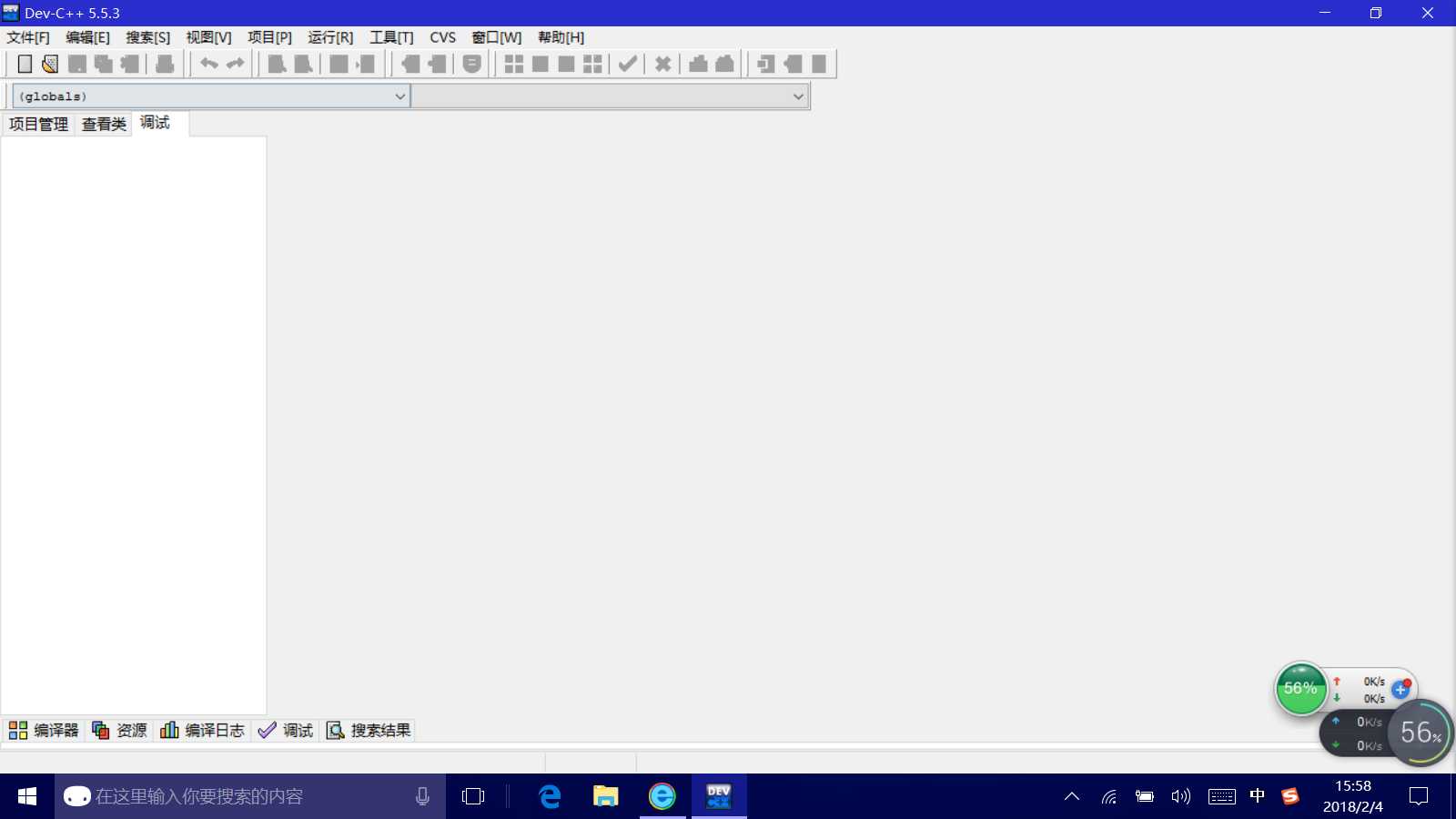The width and height of the screenshot is (1456, 819).
Task: Show hidden system tray icons
Action: (x=1072, y=796)
